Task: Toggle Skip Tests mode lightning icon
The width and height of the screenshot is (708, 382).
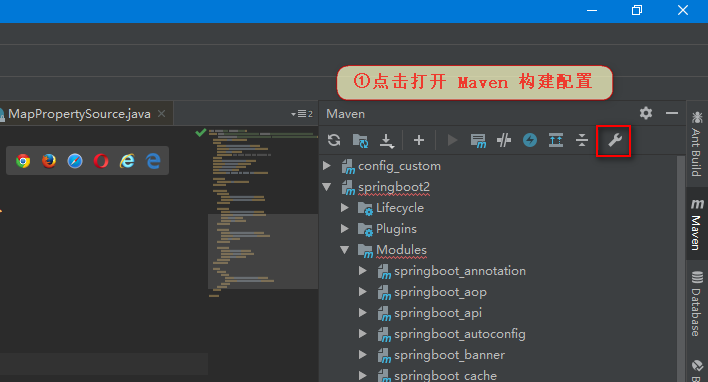Action: tap(530, 140)
